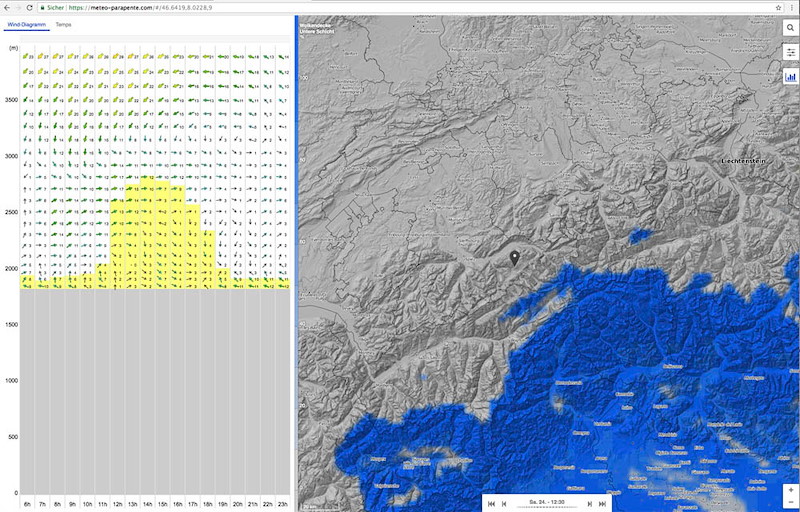Select the 19h column label
The height and width of the screenshot is (512, 800).
(x=222, y=504)
